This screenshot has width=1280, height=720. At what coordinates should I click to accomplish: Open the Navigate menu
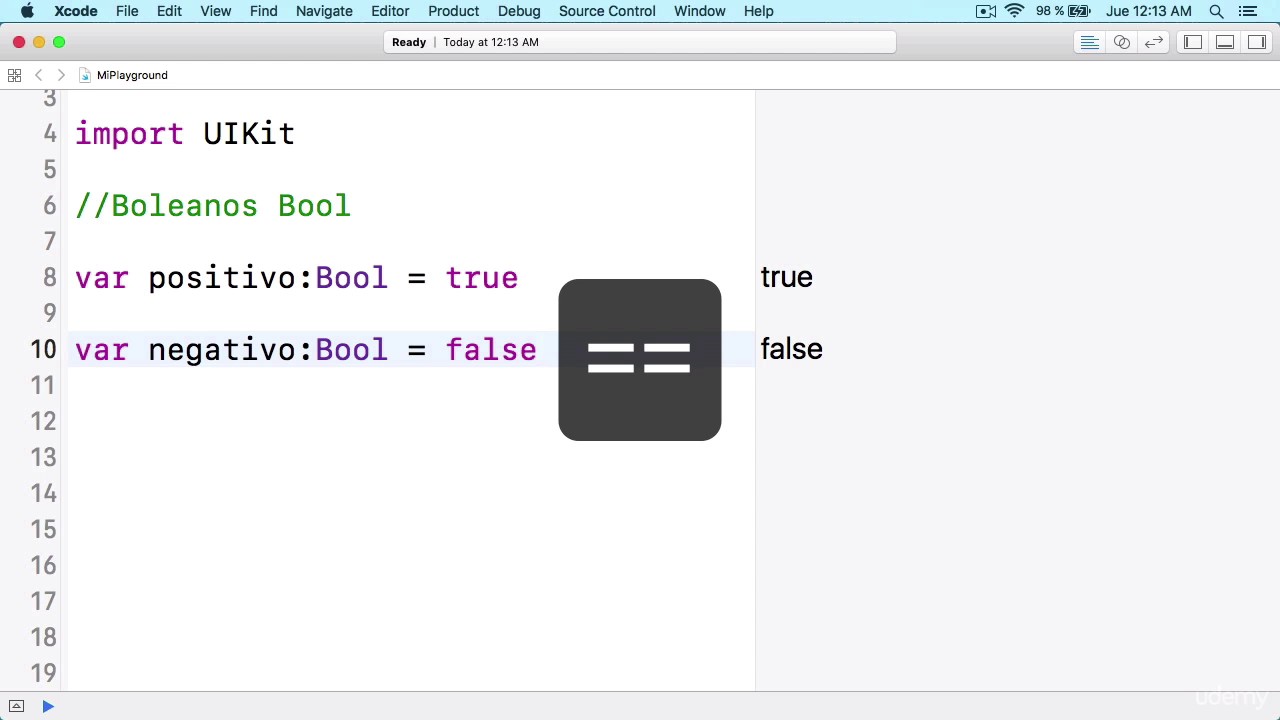(324, 11)
